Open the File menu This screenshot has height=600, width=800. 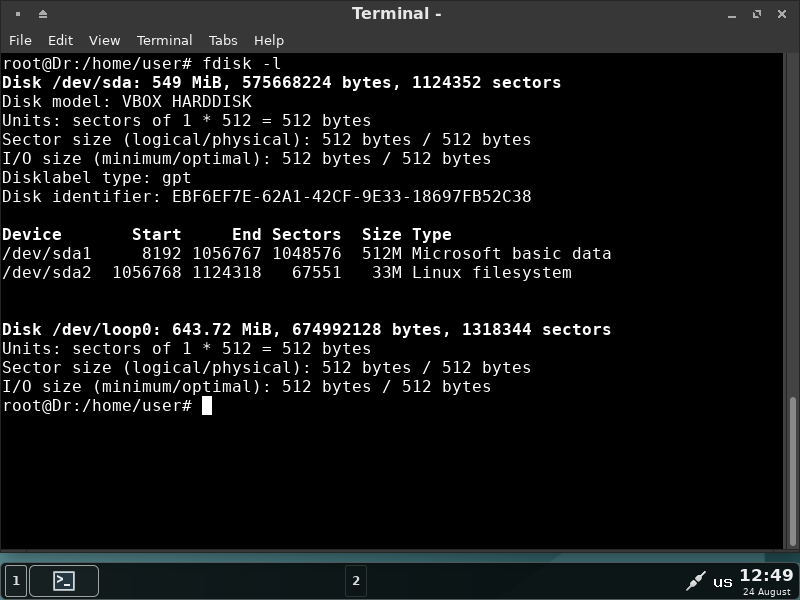(x=20, y=40)
